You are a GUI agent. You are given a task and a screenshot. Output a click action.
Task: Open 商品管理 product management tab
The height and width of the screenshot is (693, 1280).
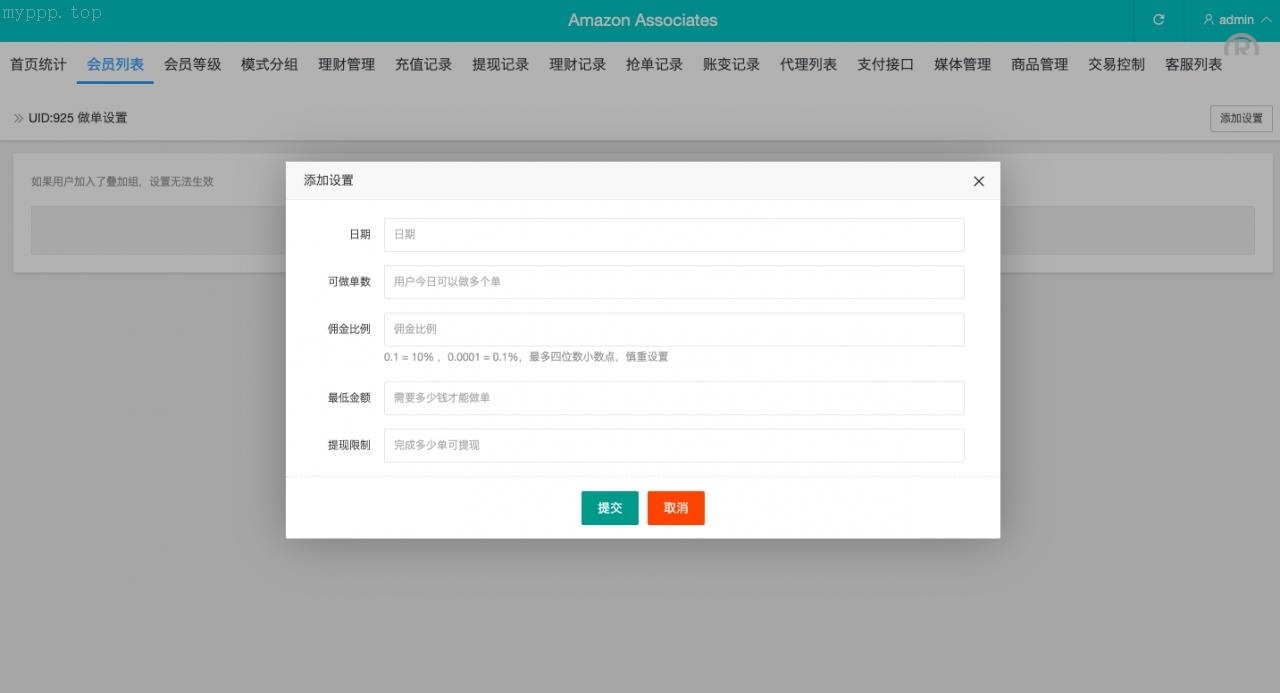coord(1039,65)
